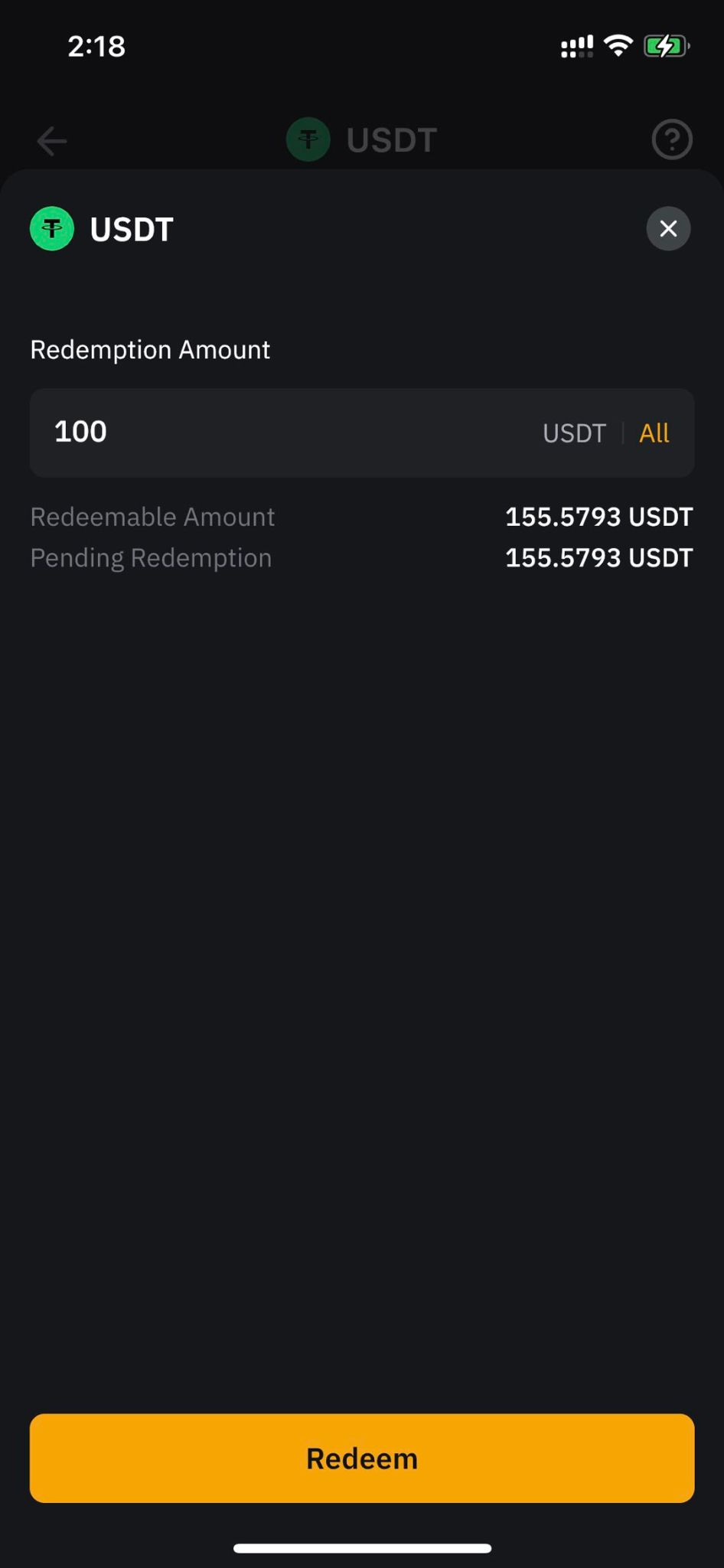Tap the cellular signal icon
Image resolution: width=724 pixels, height=1568 pixels.
pos(577,47)
